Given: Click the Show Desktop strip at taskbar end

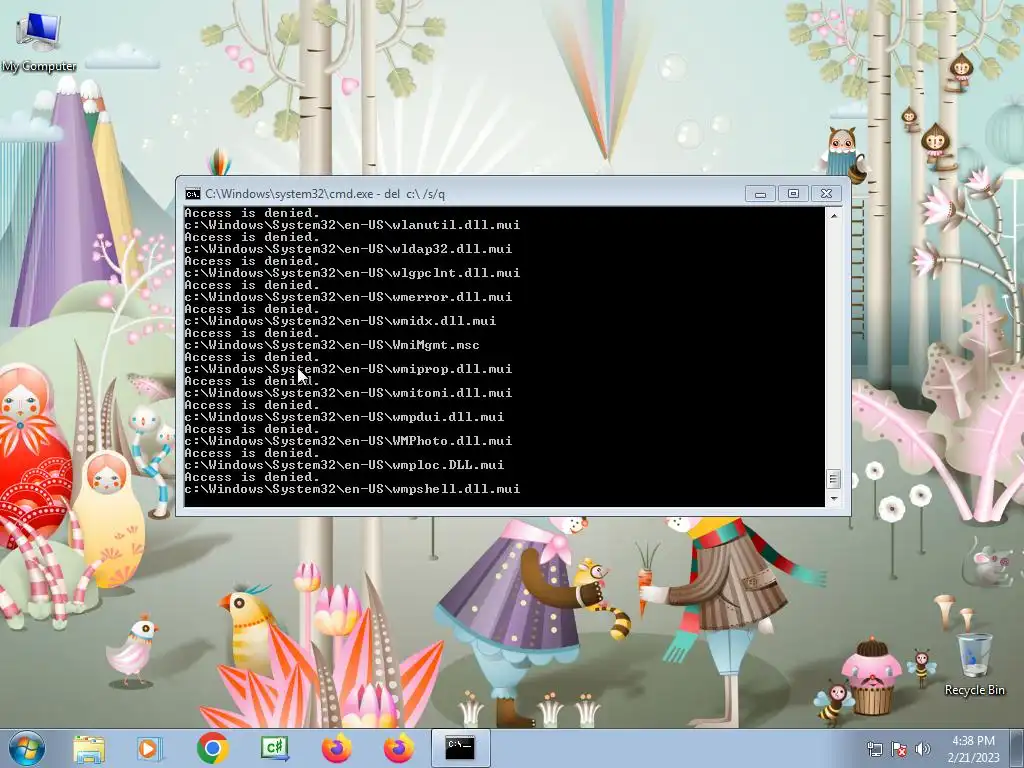Looking at the screenshot, I should click(x=1017, y=748).
